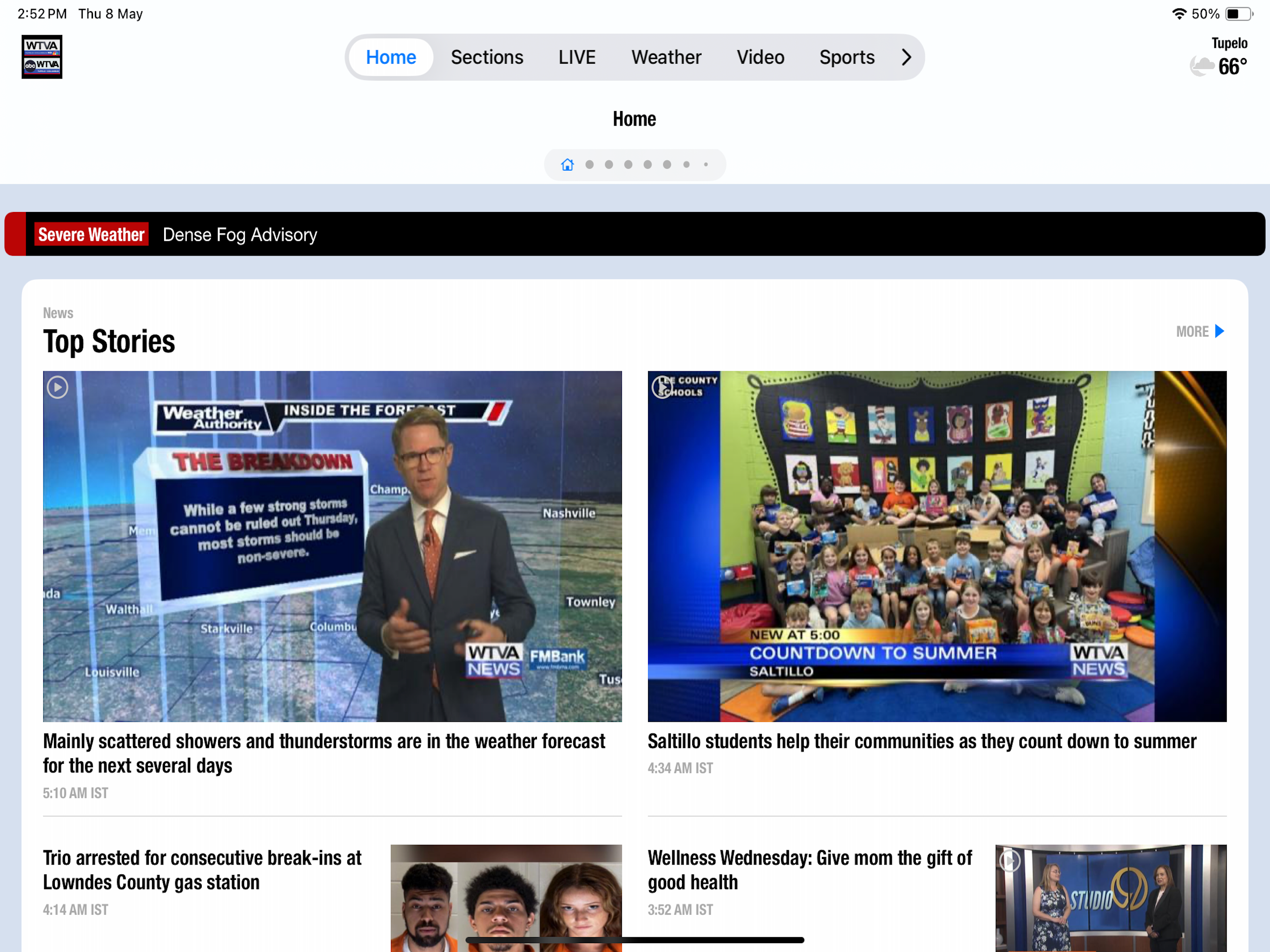The height and width of the screenshot is (952, 1270).
Task: Open the trio arrested break-ins headline
Action: coord(202,870)
